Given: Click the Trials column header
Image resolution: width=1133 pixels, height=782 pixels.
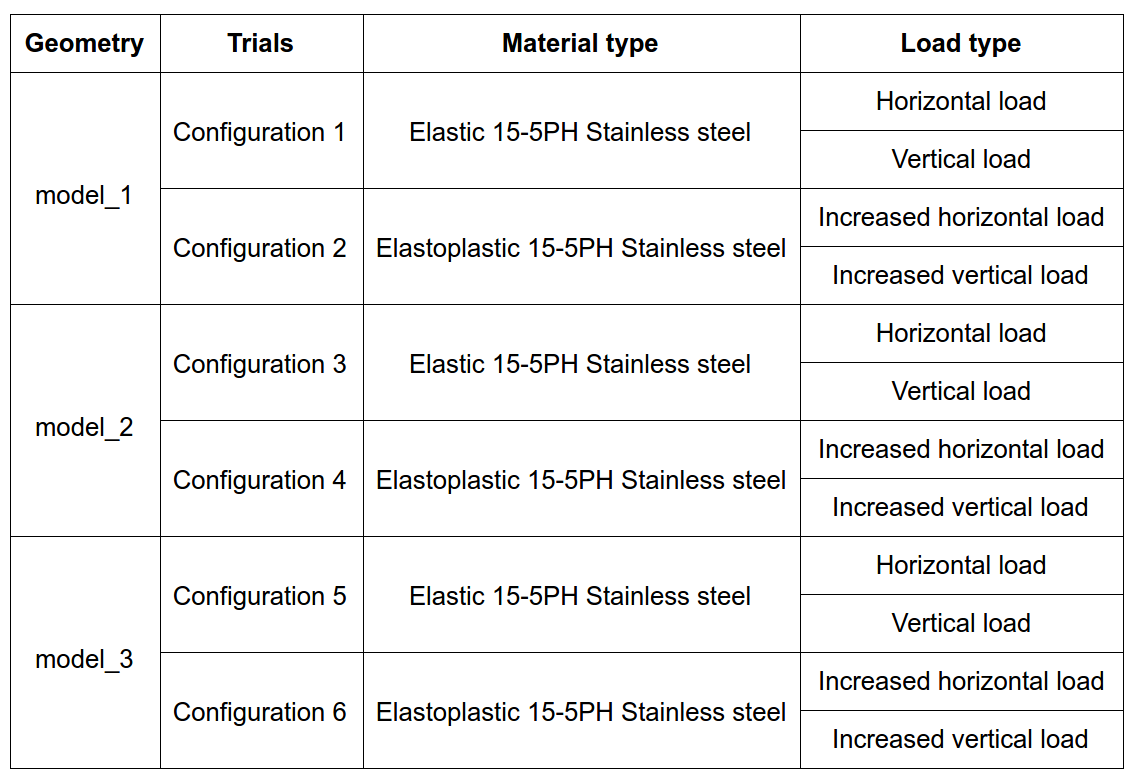Looking at the screenshot, I should click(260, 44).
